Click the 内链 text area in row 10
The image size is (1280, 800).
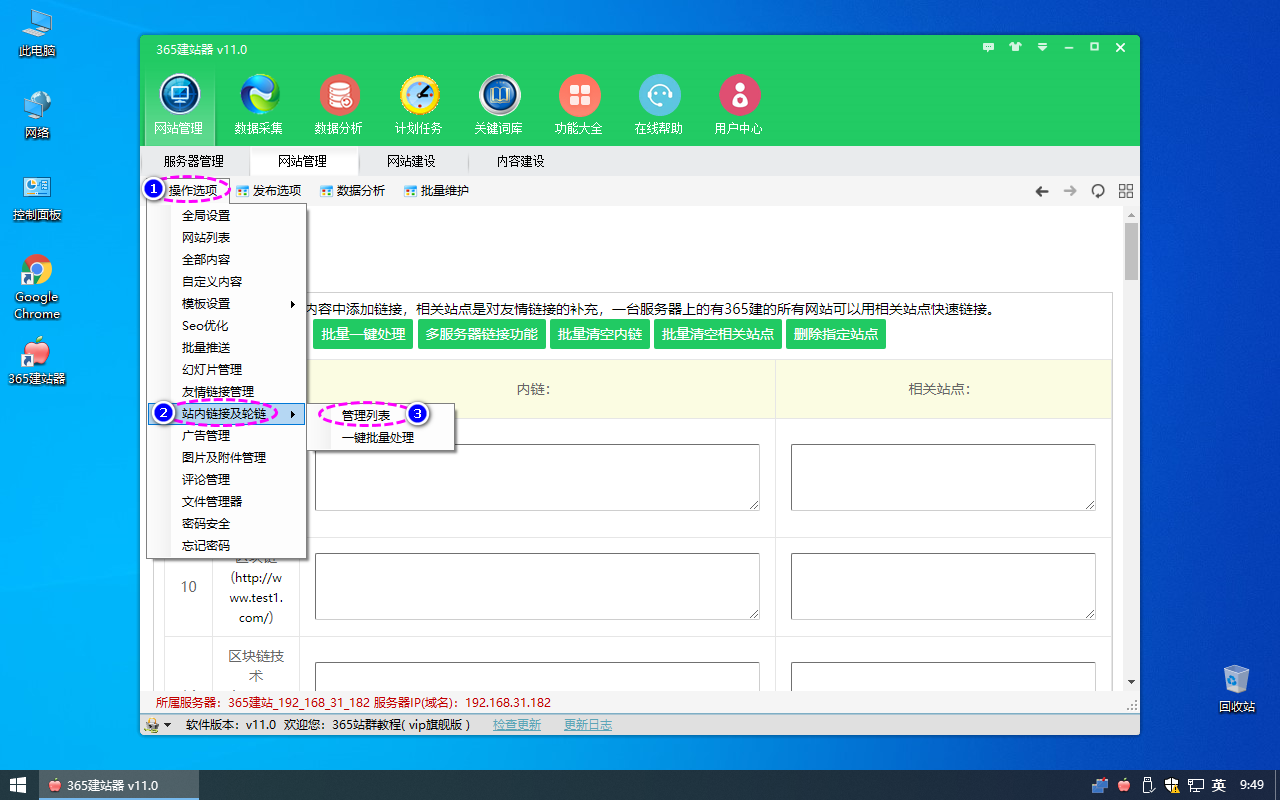coord(537,586)
